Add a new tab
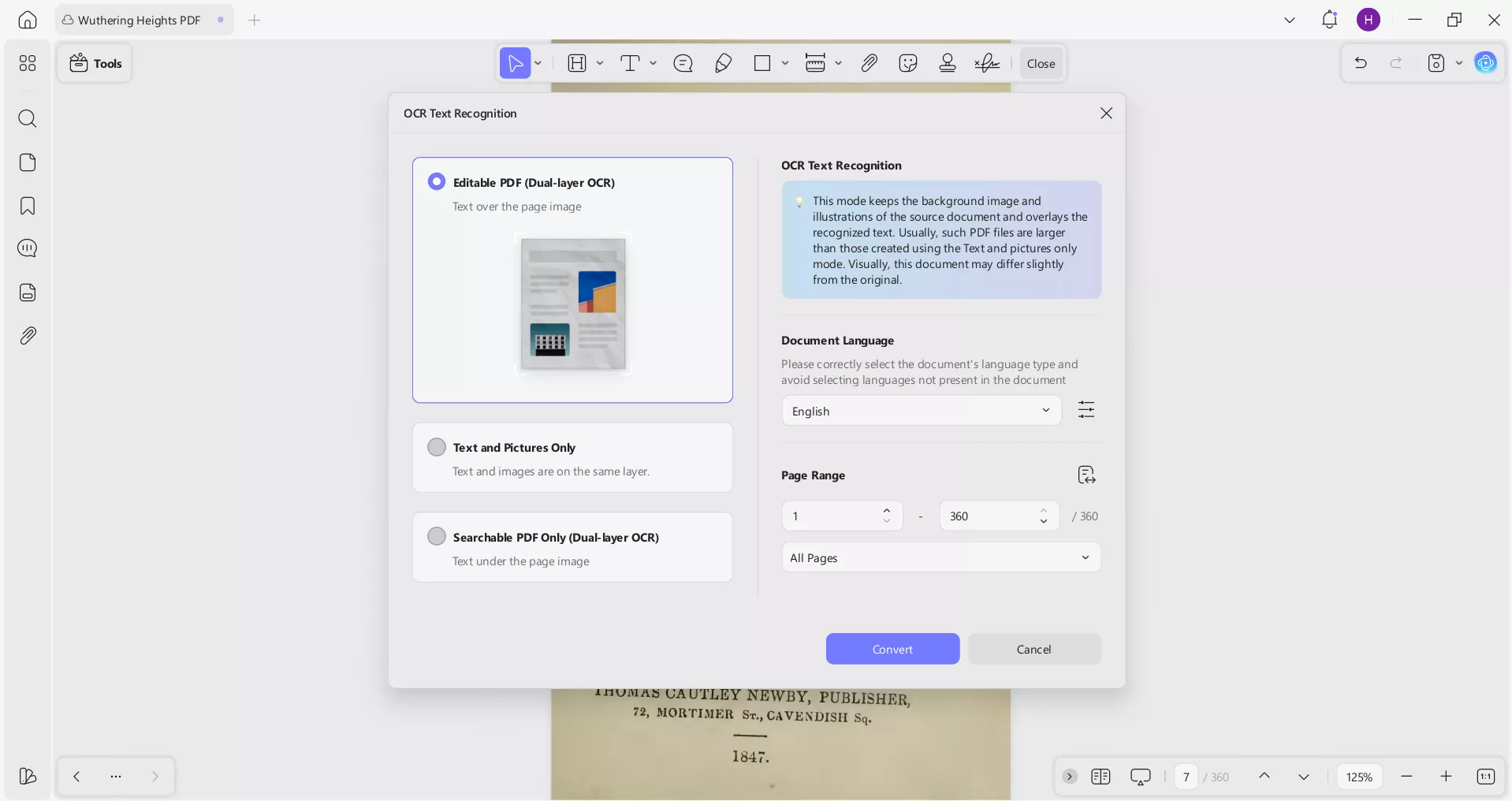The height and width of the screenshot is (801, 1512). [x=254, y=20]
